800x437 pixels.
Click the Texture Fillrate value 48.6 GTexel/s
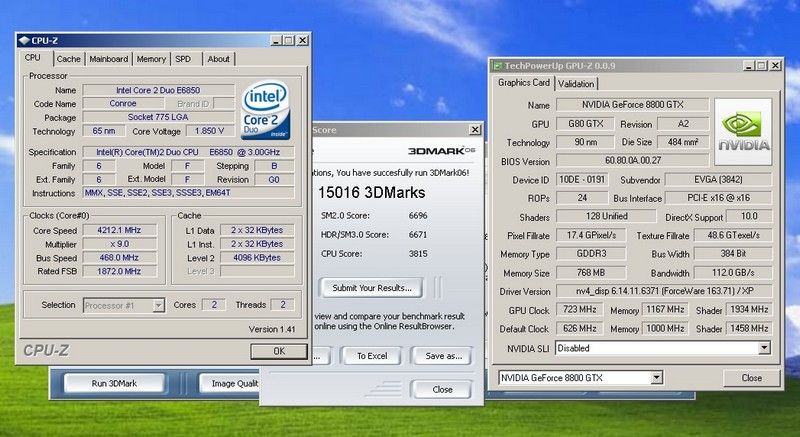733,235
